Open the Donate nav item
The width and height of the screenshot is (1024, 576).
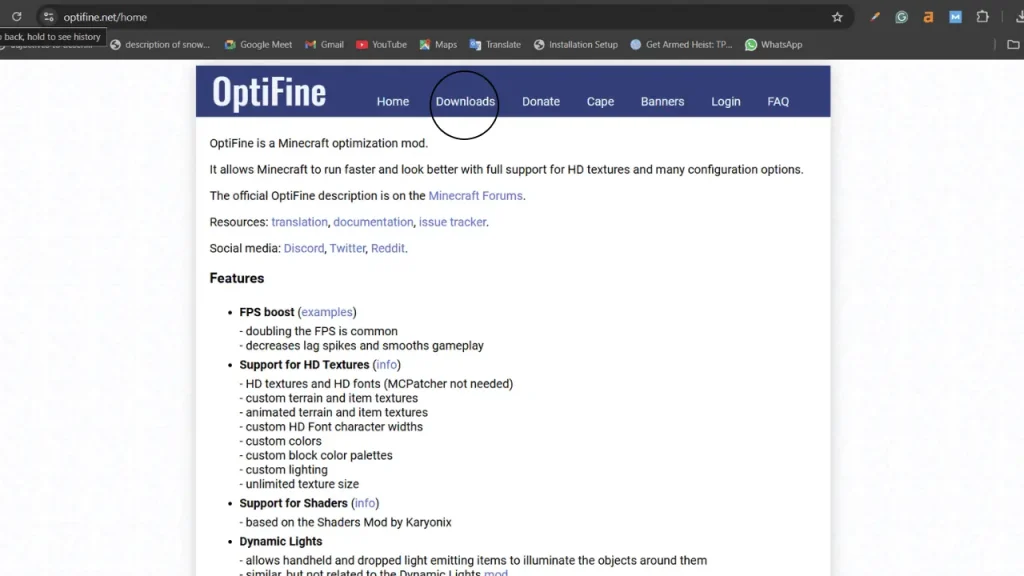(541, 101)
